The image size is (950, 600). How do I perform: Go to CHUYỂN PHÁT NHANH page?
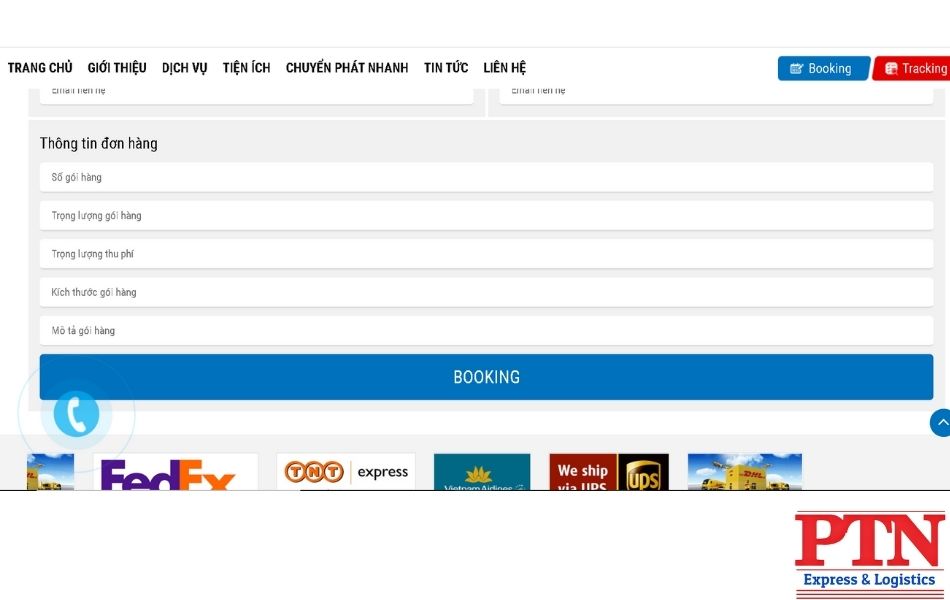[x=347, y=68]
